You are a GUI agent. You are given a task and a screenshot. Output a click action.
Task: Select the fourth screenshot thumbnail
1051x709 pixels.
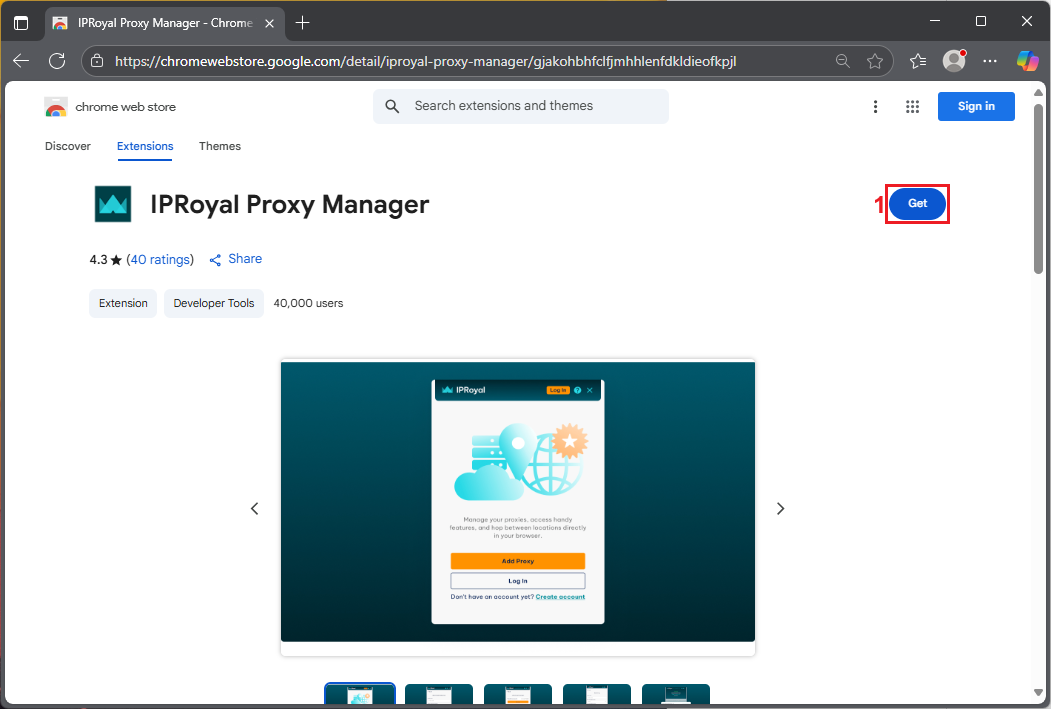(597, 694)
